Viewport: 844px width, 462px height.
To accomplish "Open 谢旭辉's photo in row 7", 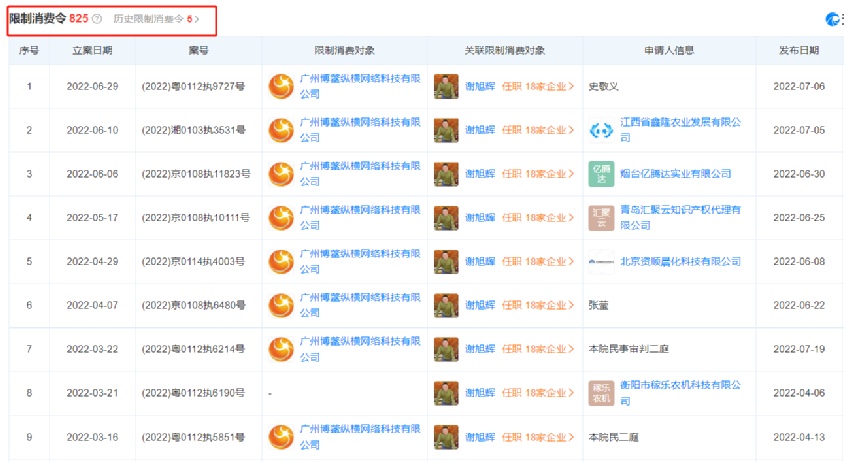I will [446, 349].
